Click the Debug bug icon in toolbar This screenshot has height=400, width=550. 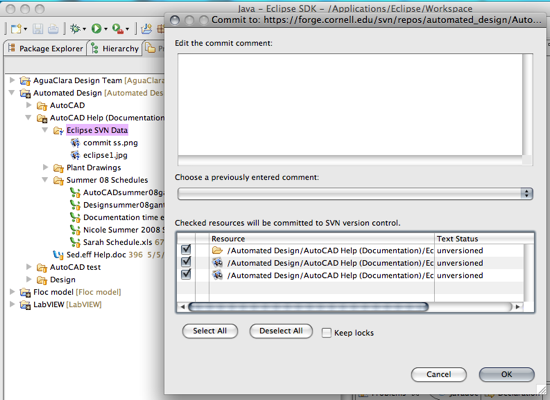coord(75,28)
